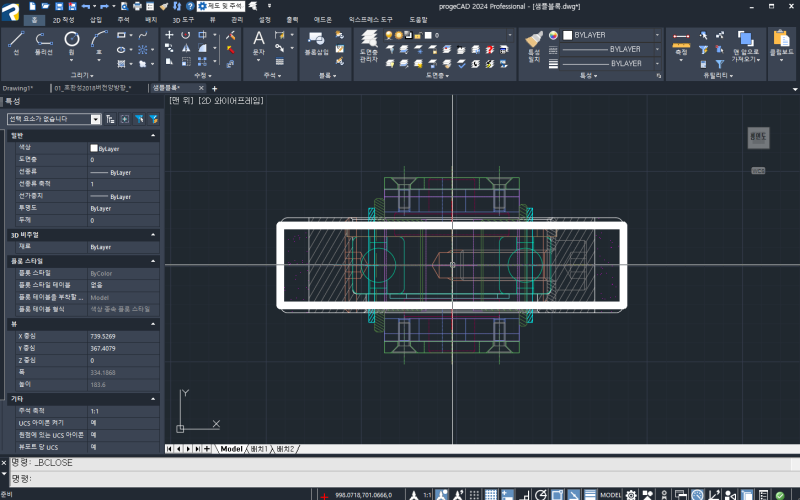Click the 평면도 view cube button

758,138
